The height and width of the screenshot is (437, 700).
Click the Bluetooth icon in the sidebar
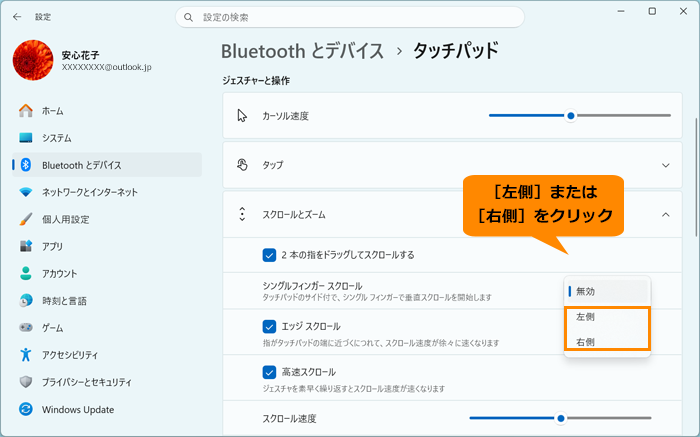pyautogui.click(x=26, y=165)
